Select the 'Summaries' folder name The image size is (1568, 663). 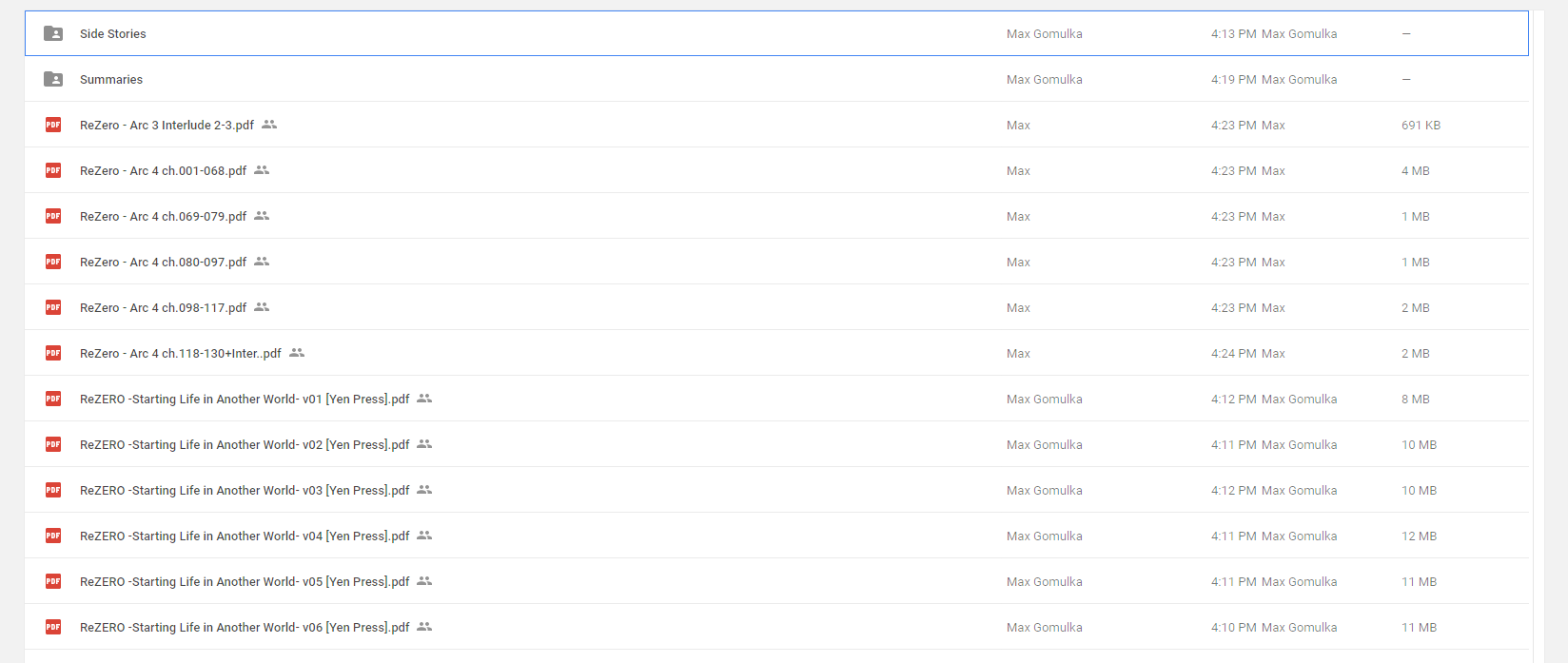[x=111, y=79]
